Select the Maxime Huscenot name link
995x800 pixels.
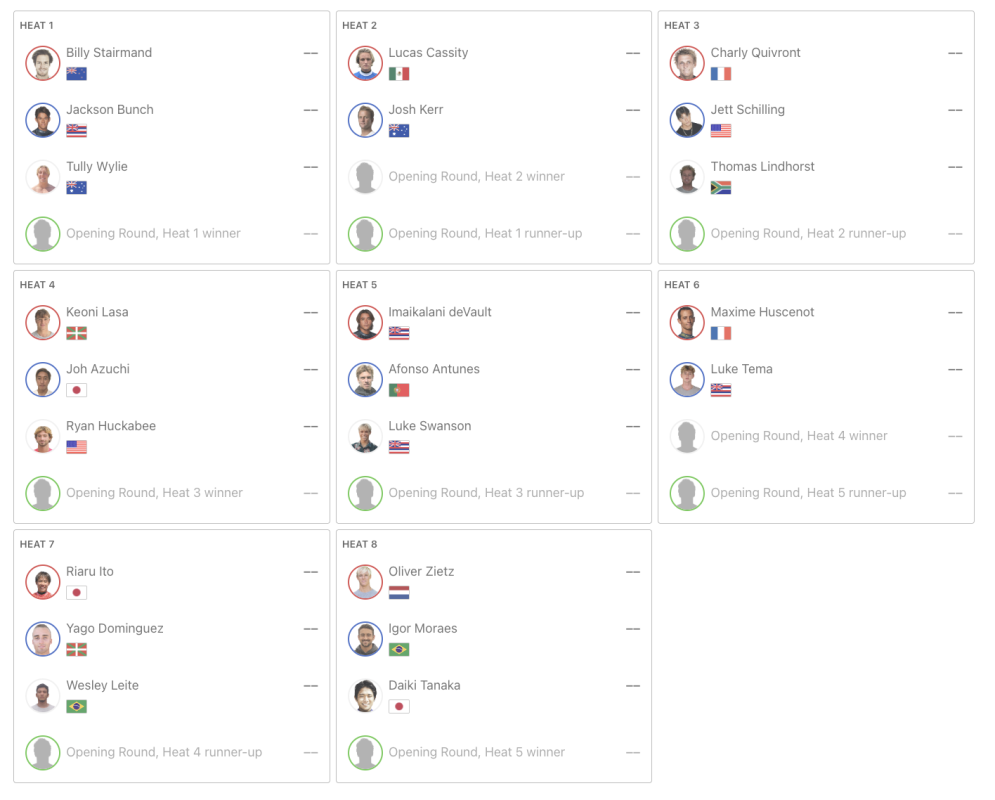pos(762,312)
